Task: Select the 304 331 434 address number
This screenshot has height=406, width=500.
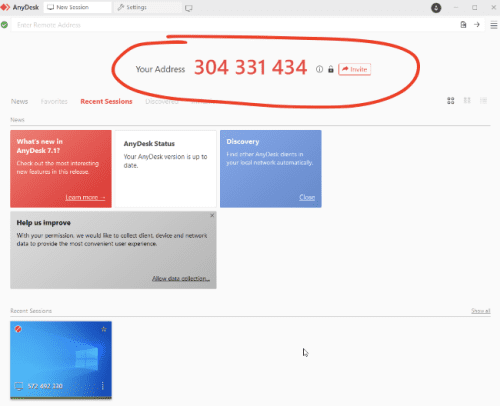Action: [x=250, y=67]
